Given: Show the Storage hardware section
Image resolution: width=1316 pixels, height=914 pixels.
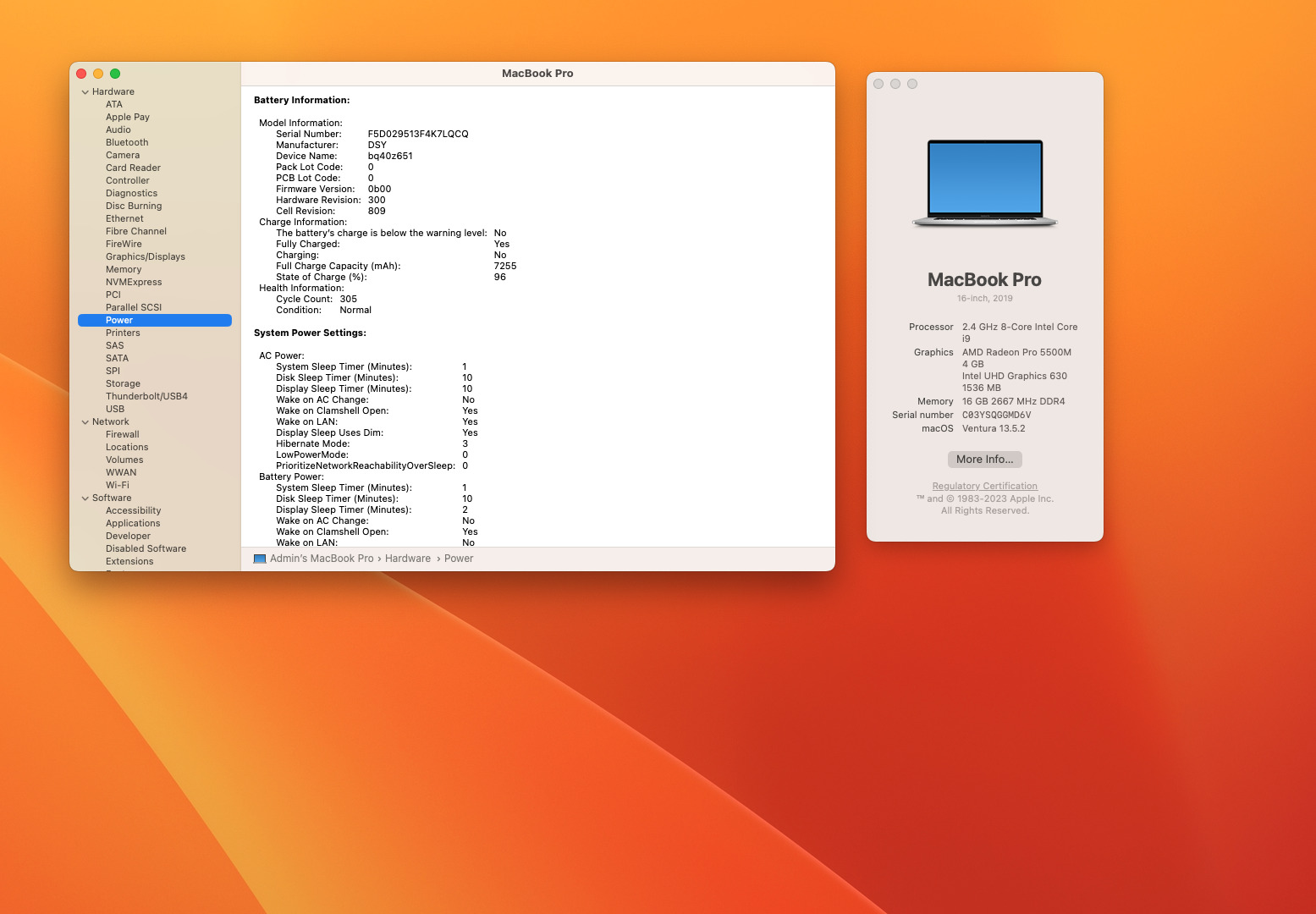Looking at the screenshot, I should coord(123,384).
